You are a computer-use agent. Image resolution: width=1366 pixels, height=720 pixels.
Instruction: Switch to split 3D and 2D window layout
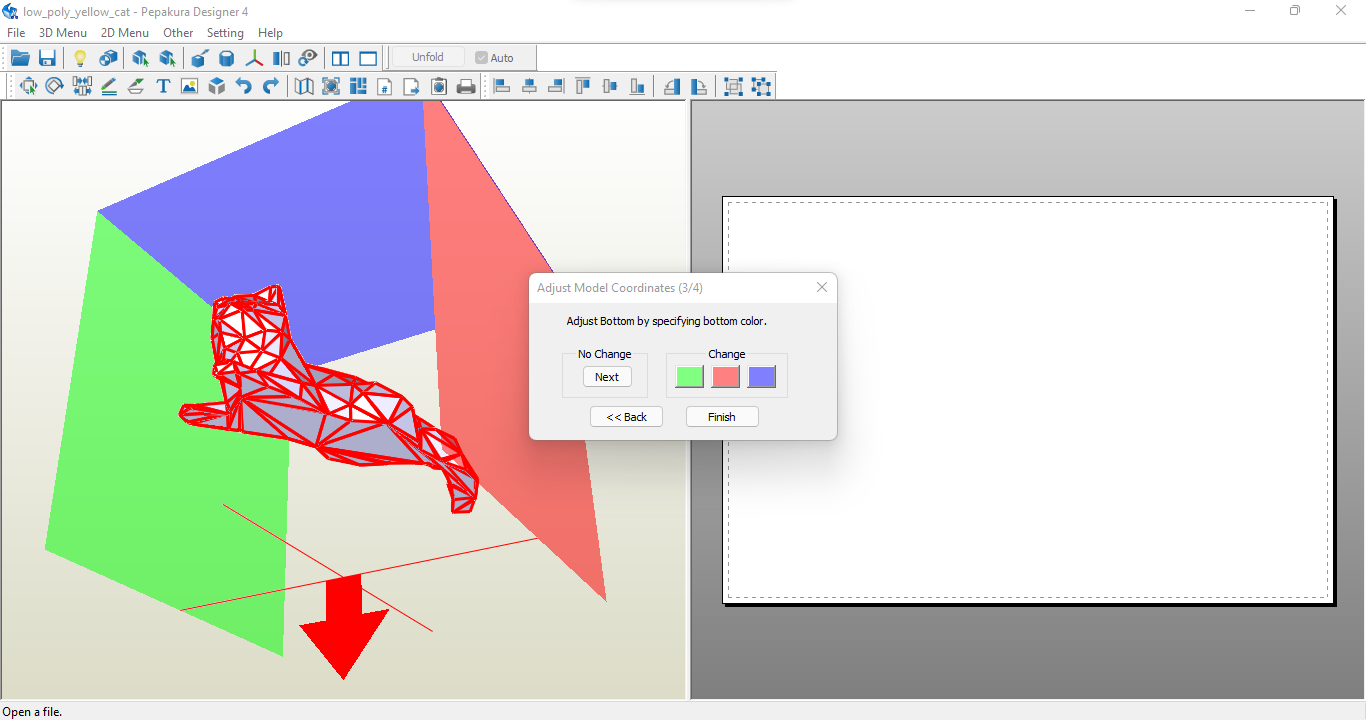[341, 58]
